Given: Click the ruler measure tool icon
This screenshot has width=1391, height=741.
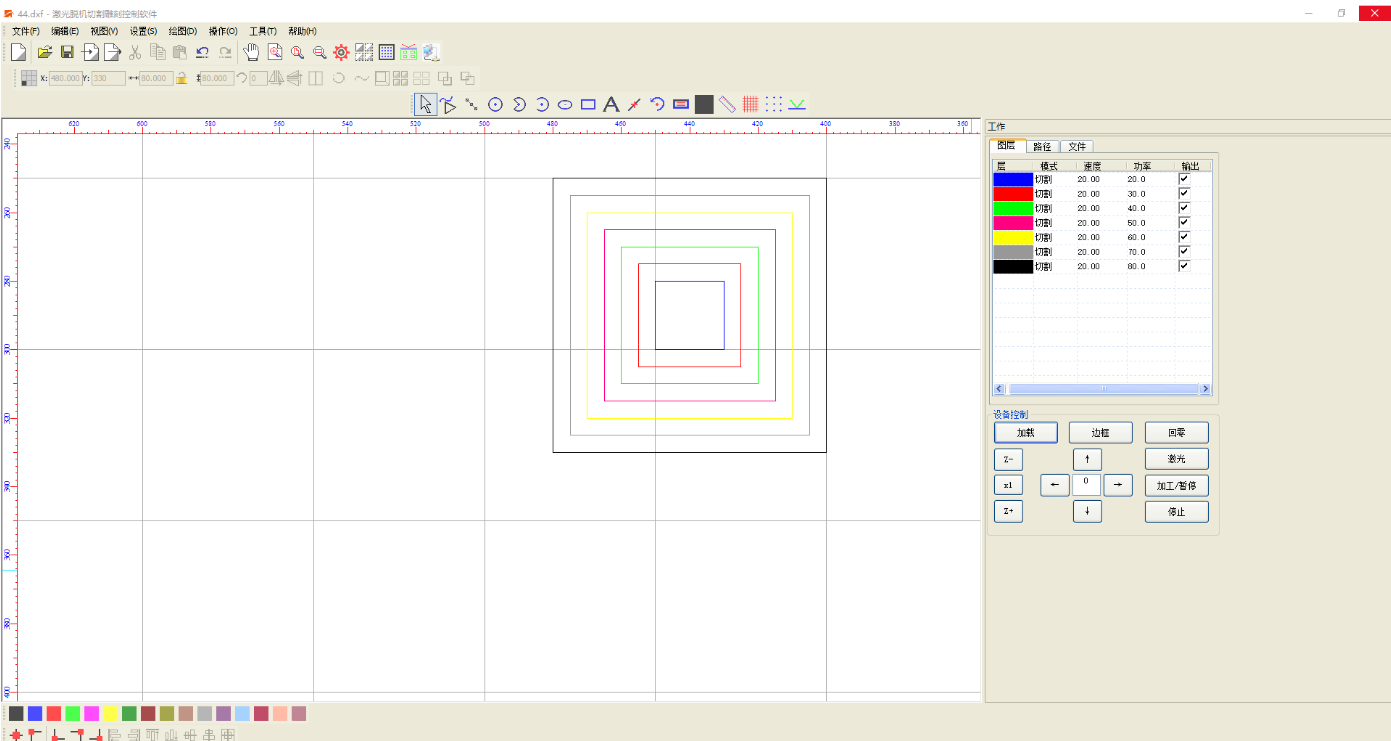Looking at the screenshot, I should [727, 104].
